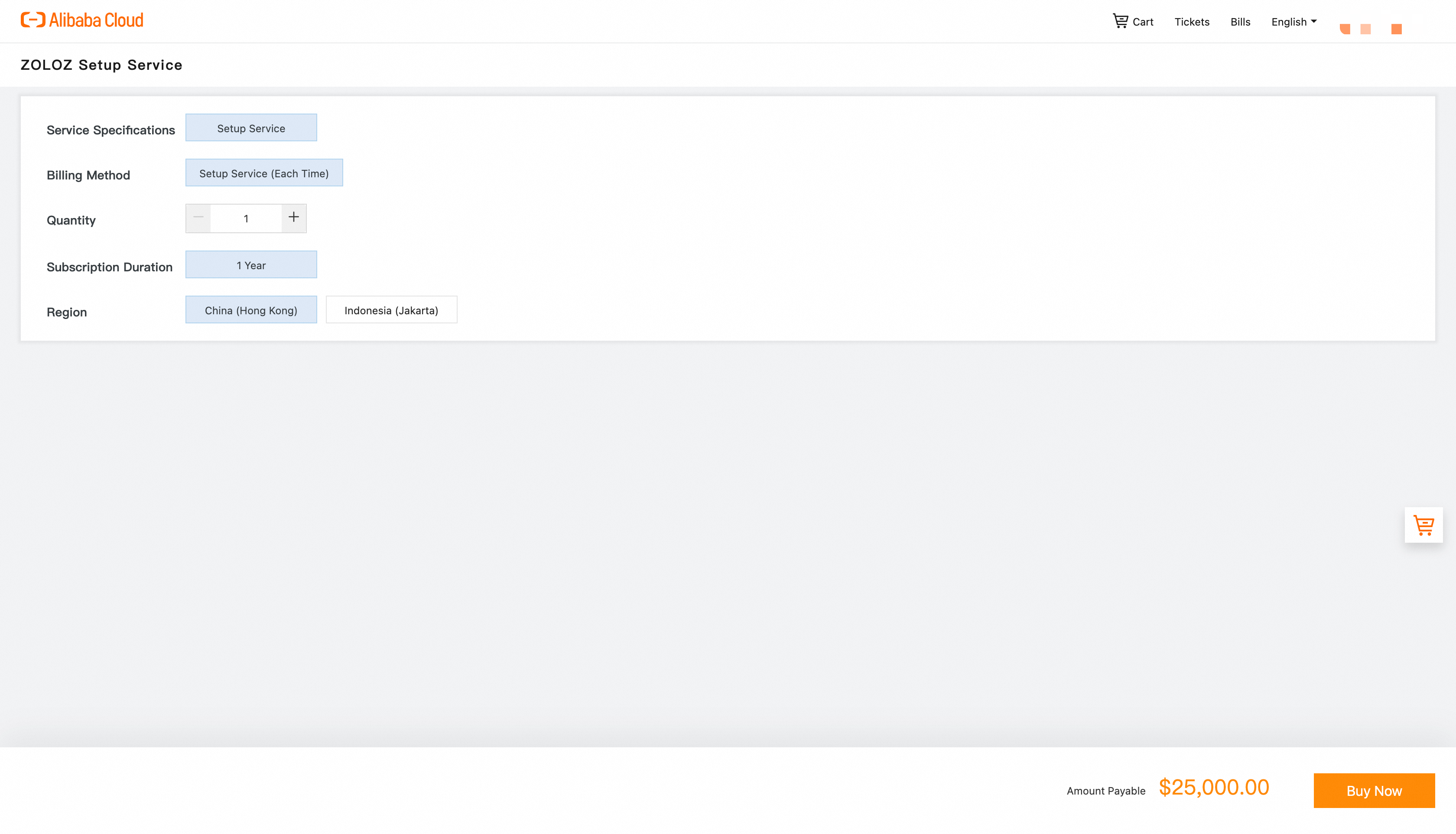Choose Setup Service (Each Time) billing method
The width and height of the screenshot is (1456, 834).
pyautogui.click(x=264, y=173)
